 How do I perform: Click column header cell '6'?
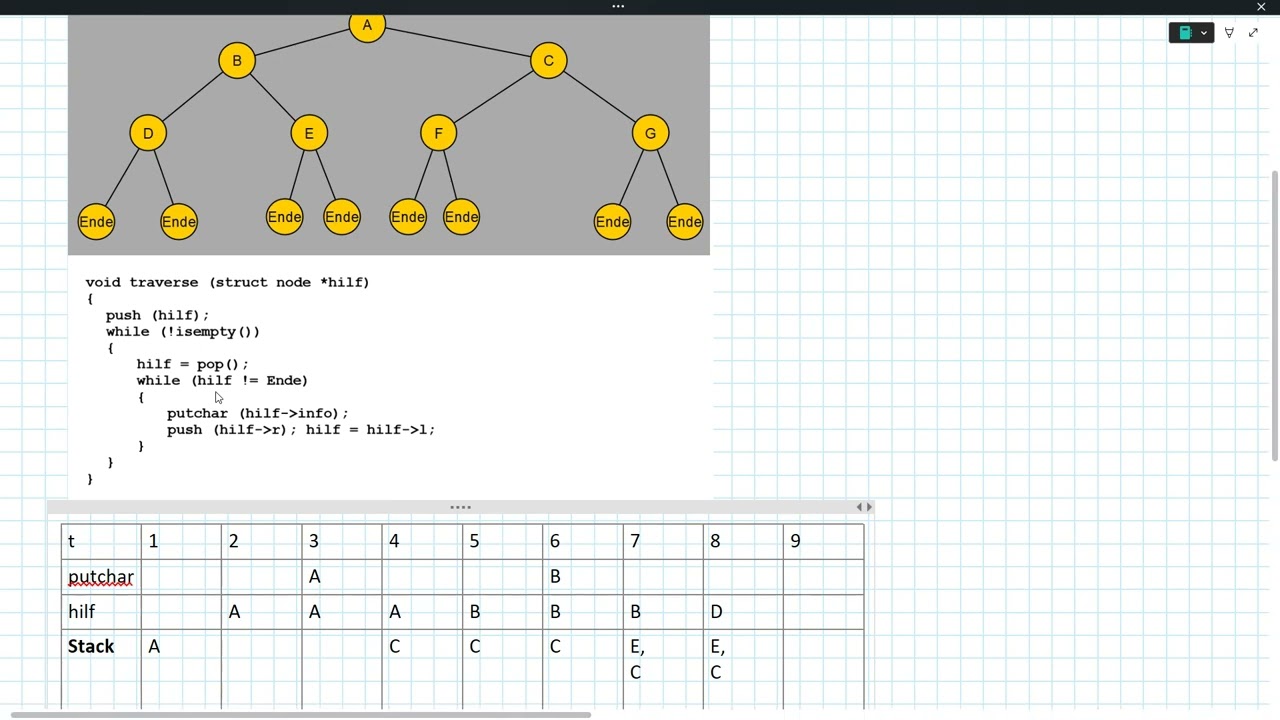tap(582, 541)
